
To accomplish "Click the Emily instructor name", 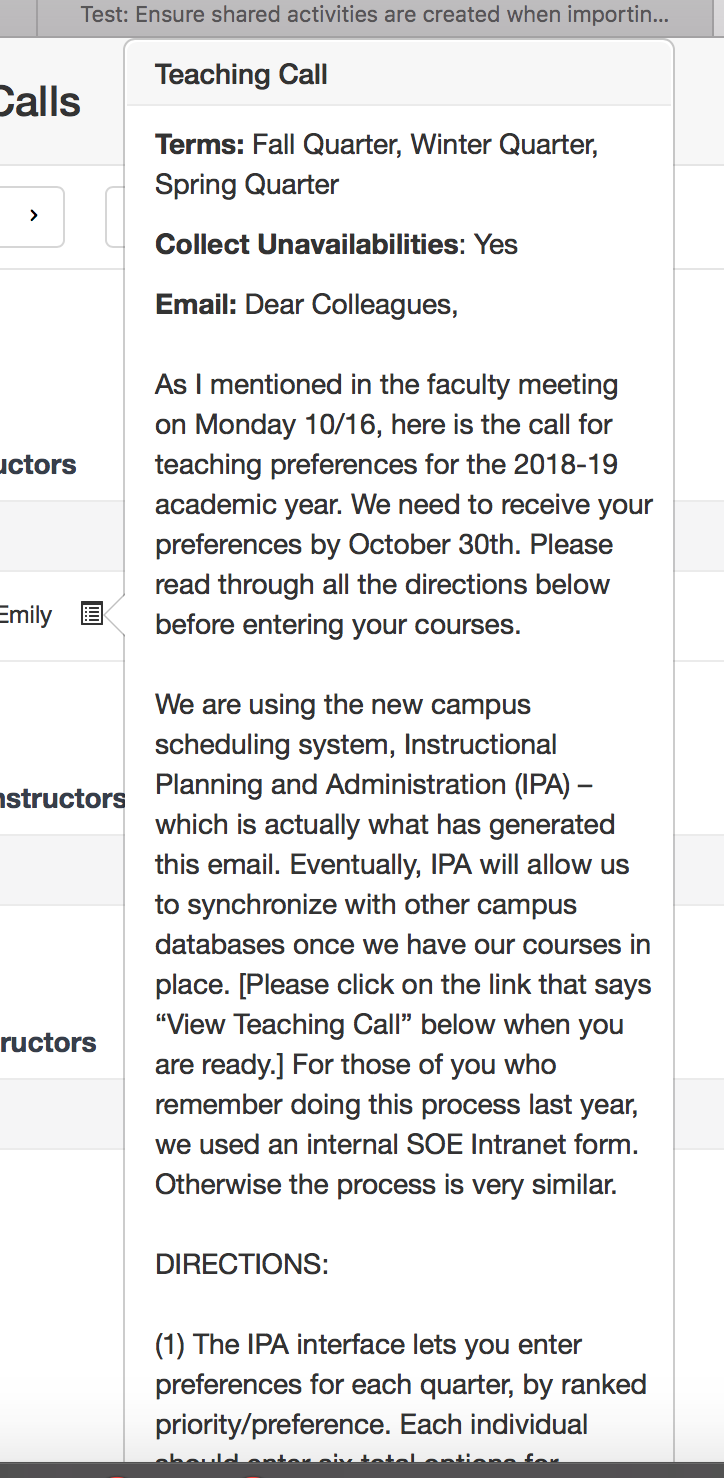I will tap(26, 615).
